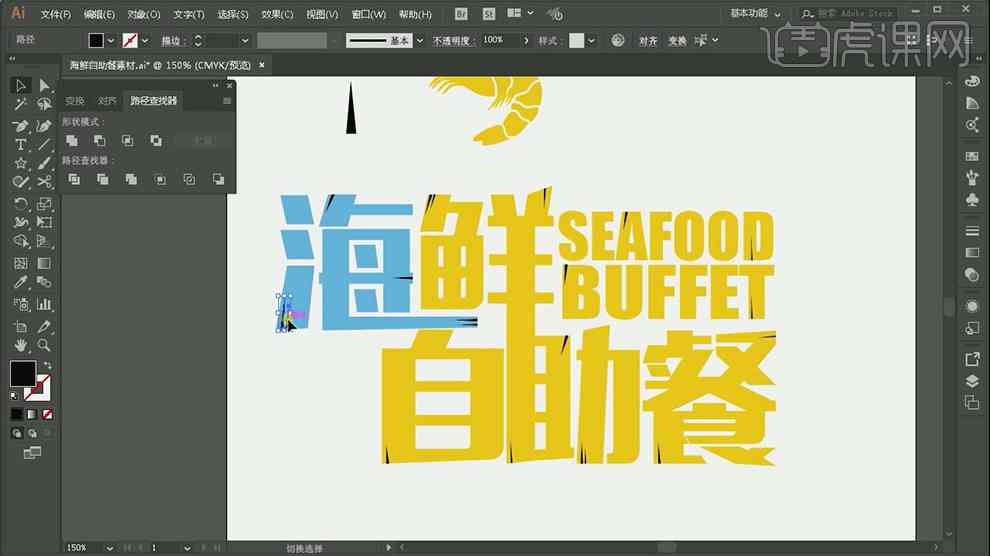
Task: Activate the Artboard tool
Action: (20, 326)
